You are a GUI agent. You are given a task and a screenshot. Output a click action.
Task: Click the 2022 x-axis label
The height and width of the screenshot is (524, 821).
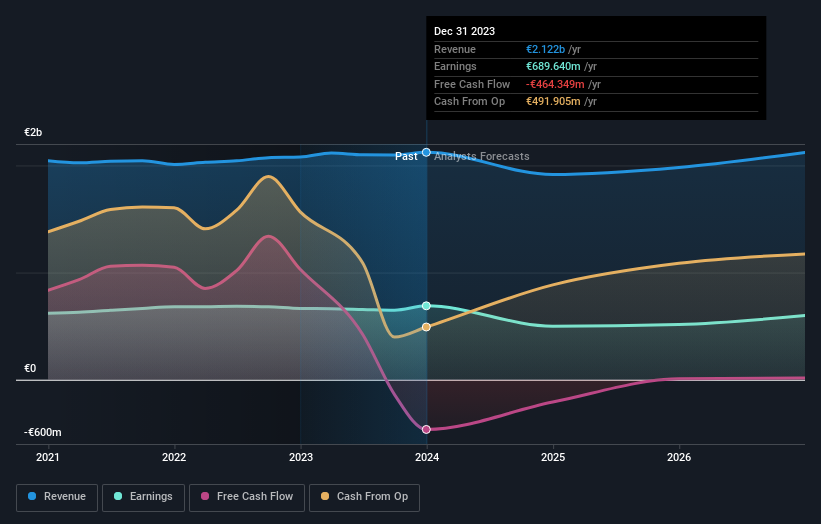(x=174, y=457)
